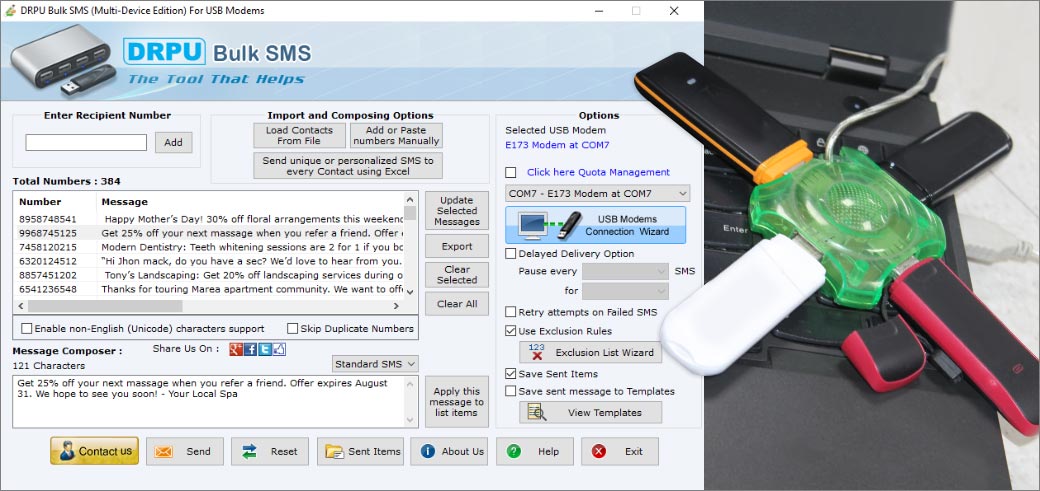Open USB Modems Connection Wizard
The image size is (1040, 491).
[x=596, y=225]
